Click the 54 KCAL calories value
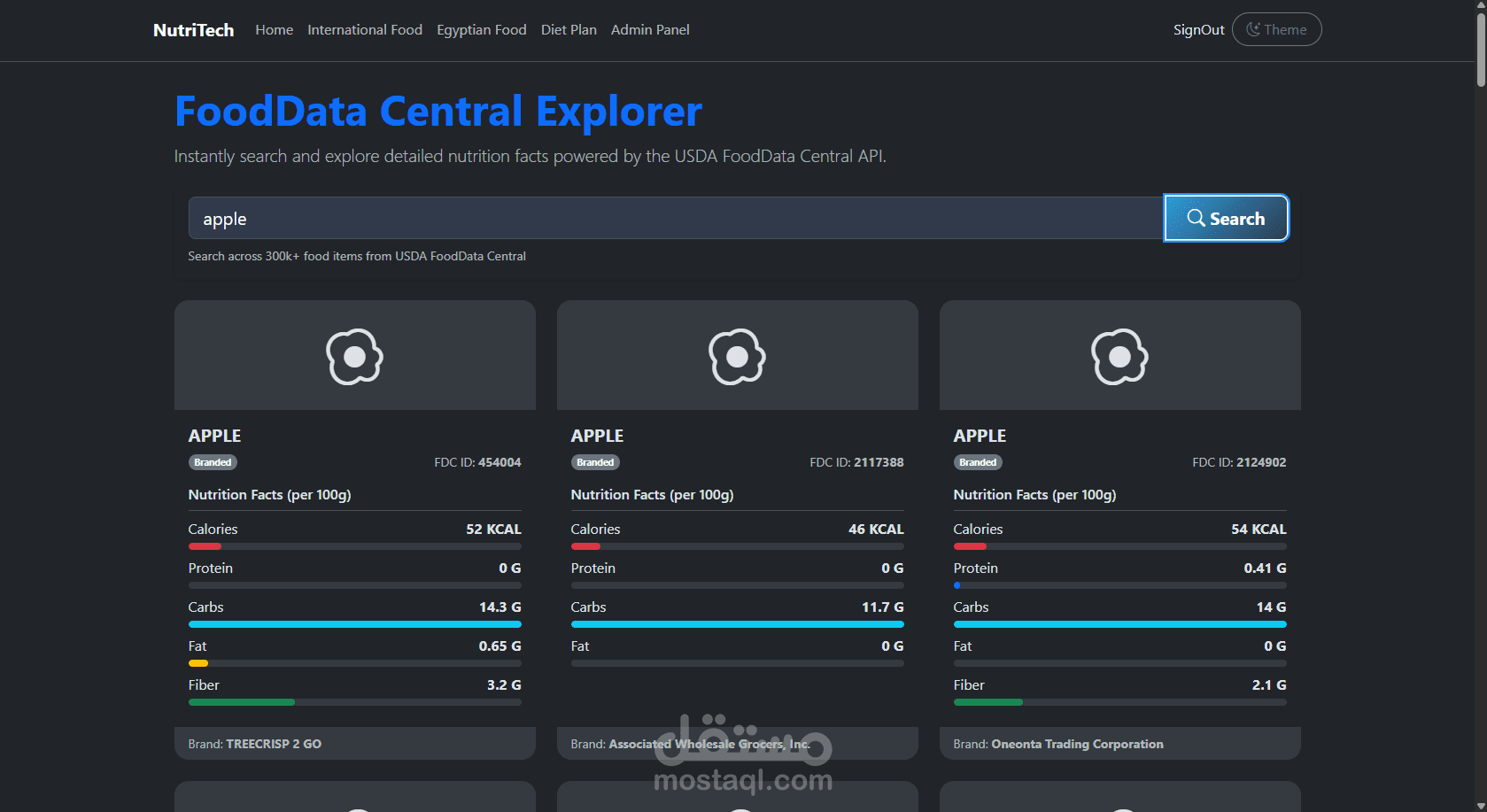 click(x=1259, y=529)
